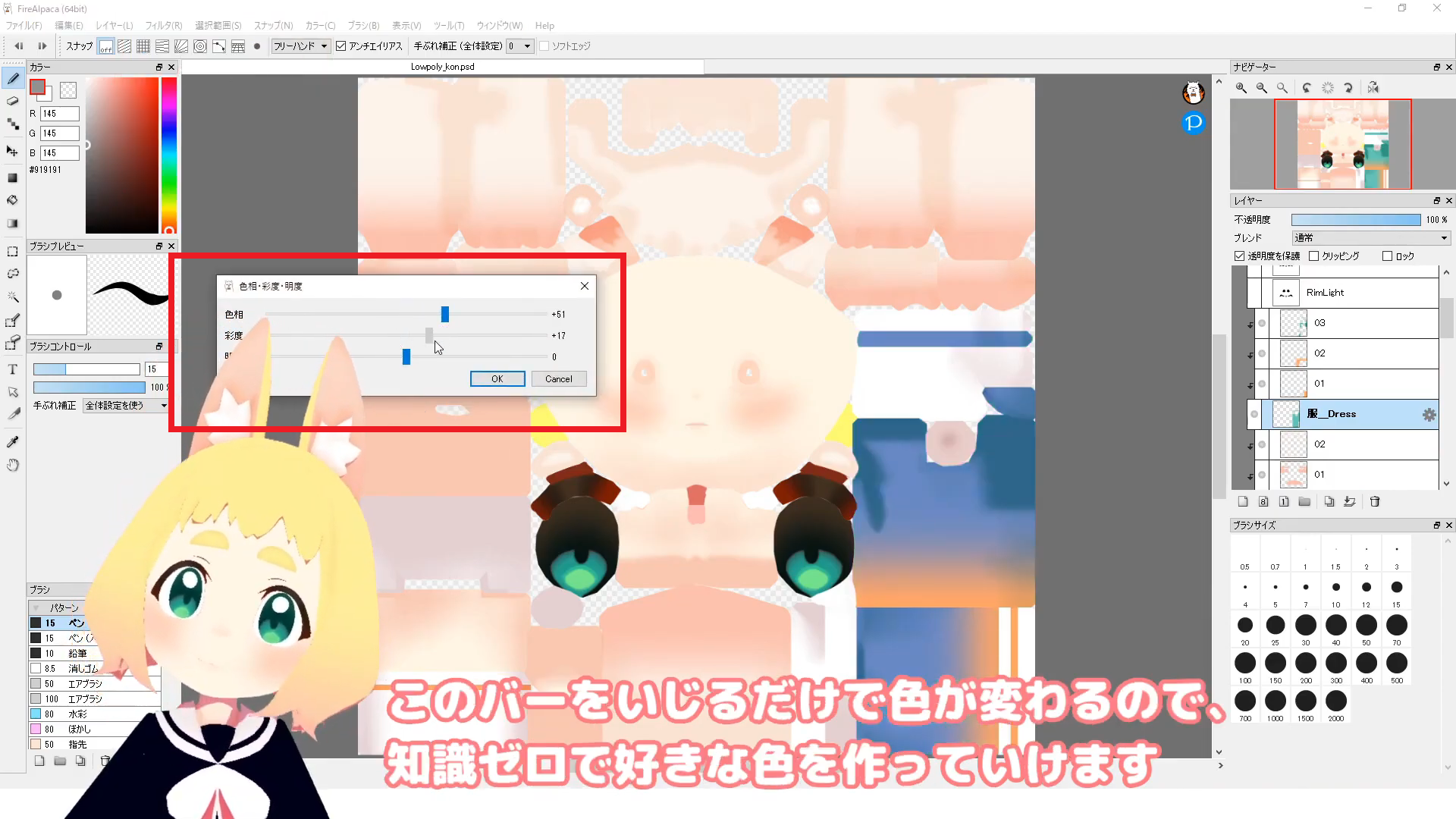
Task: Select the Move tool
Action: [13, 151]
